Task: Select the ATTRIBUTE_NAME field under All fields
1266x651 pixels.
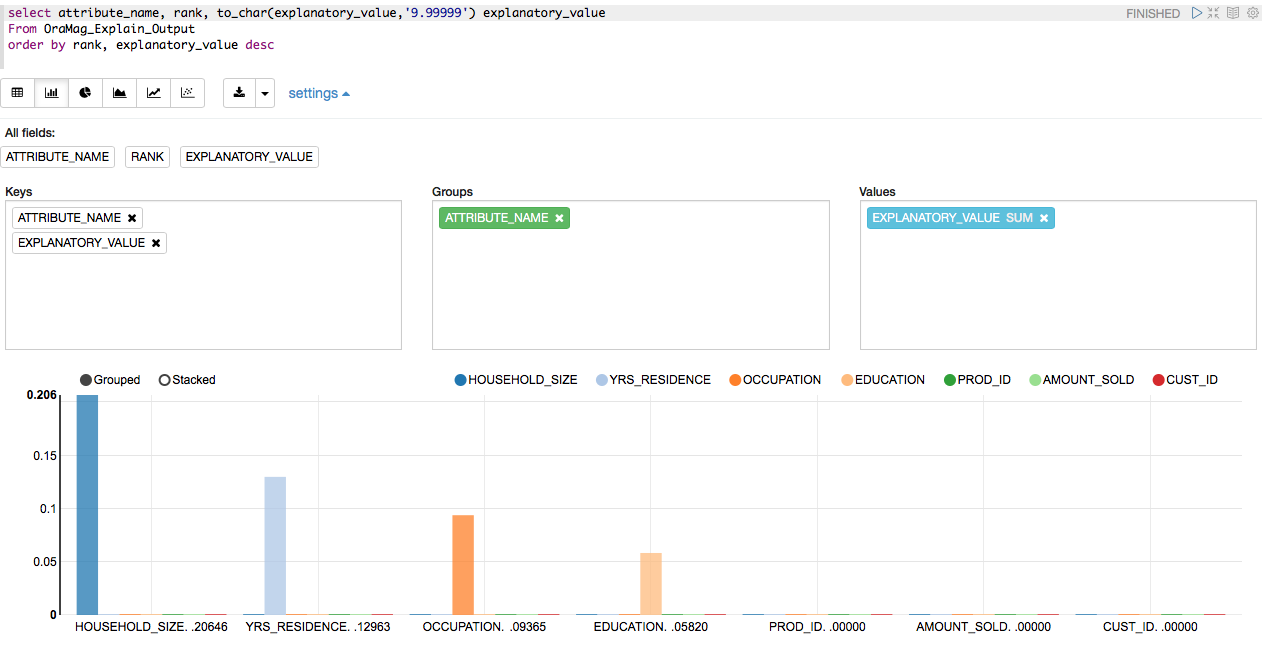Action: pyautogui.click(x=58, y=157)
